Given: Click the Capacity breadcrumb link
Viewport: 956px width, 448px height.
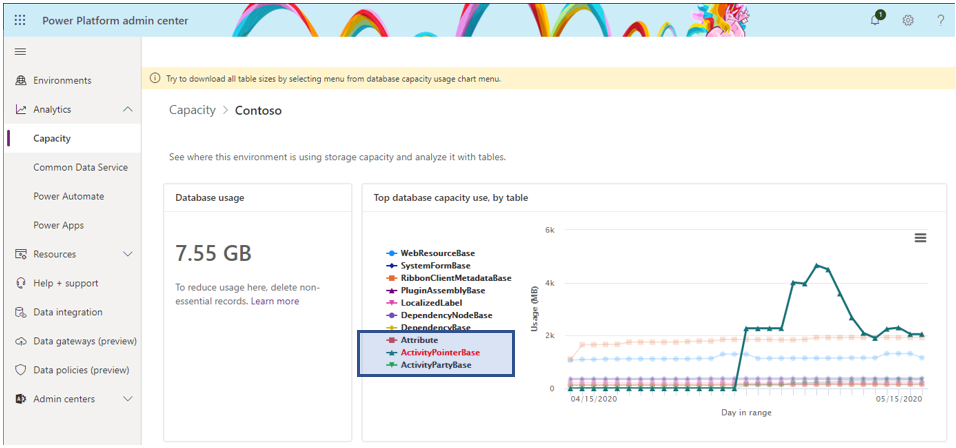Looking at the screenshot, I should coord(192,110).
